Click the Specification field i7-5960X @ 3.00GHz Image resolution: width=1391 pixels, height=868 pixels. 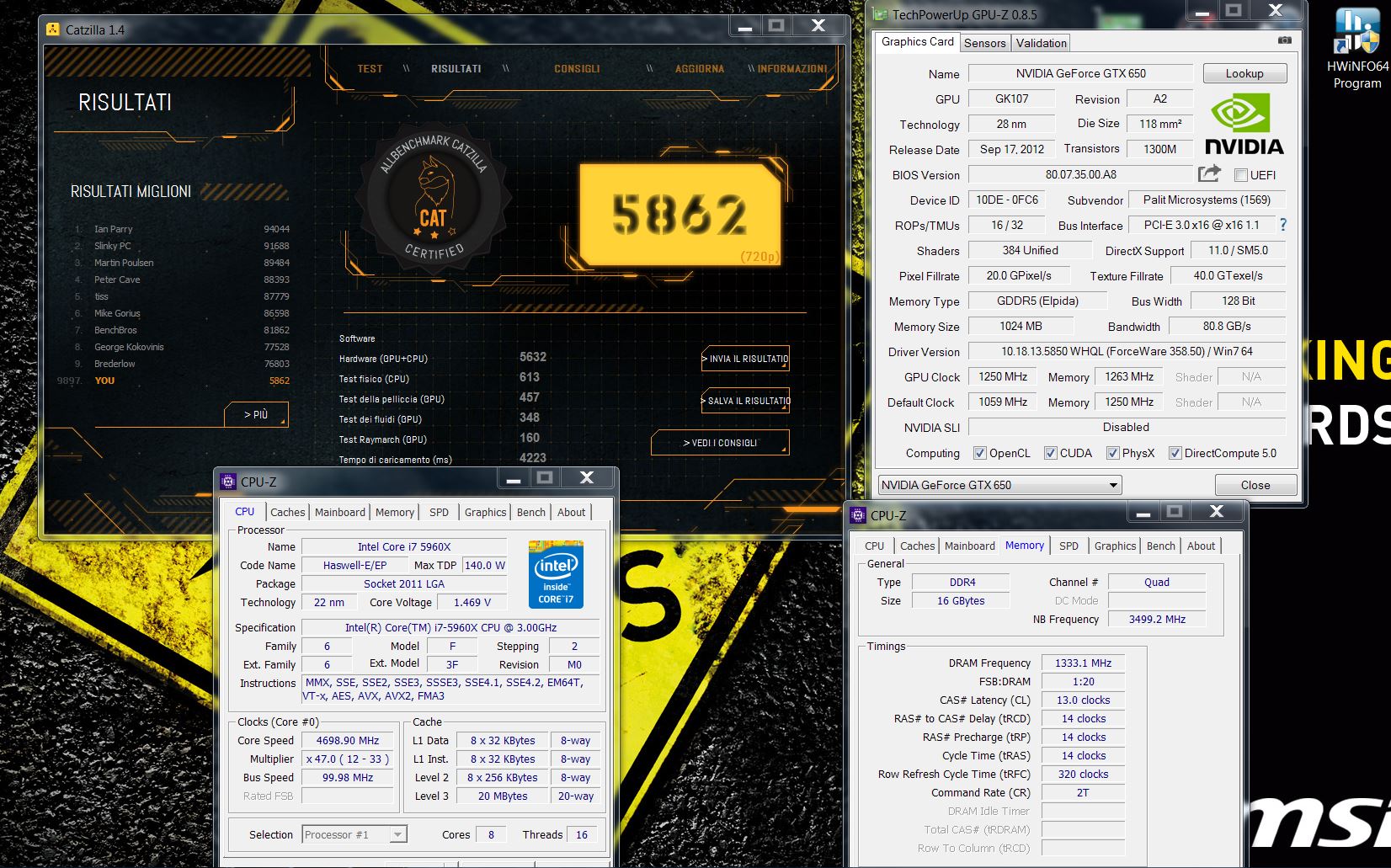[450, 628]
